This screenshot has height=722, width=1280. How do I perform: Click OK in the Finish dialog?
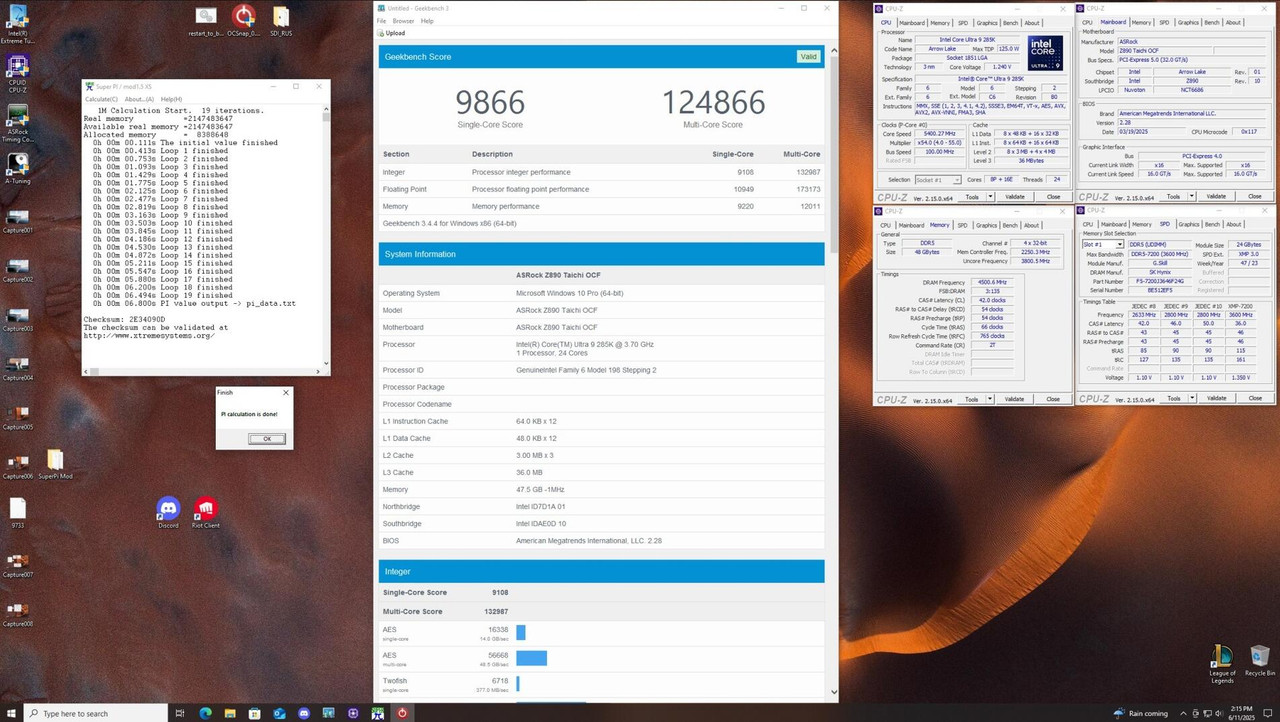coord(266,439)
